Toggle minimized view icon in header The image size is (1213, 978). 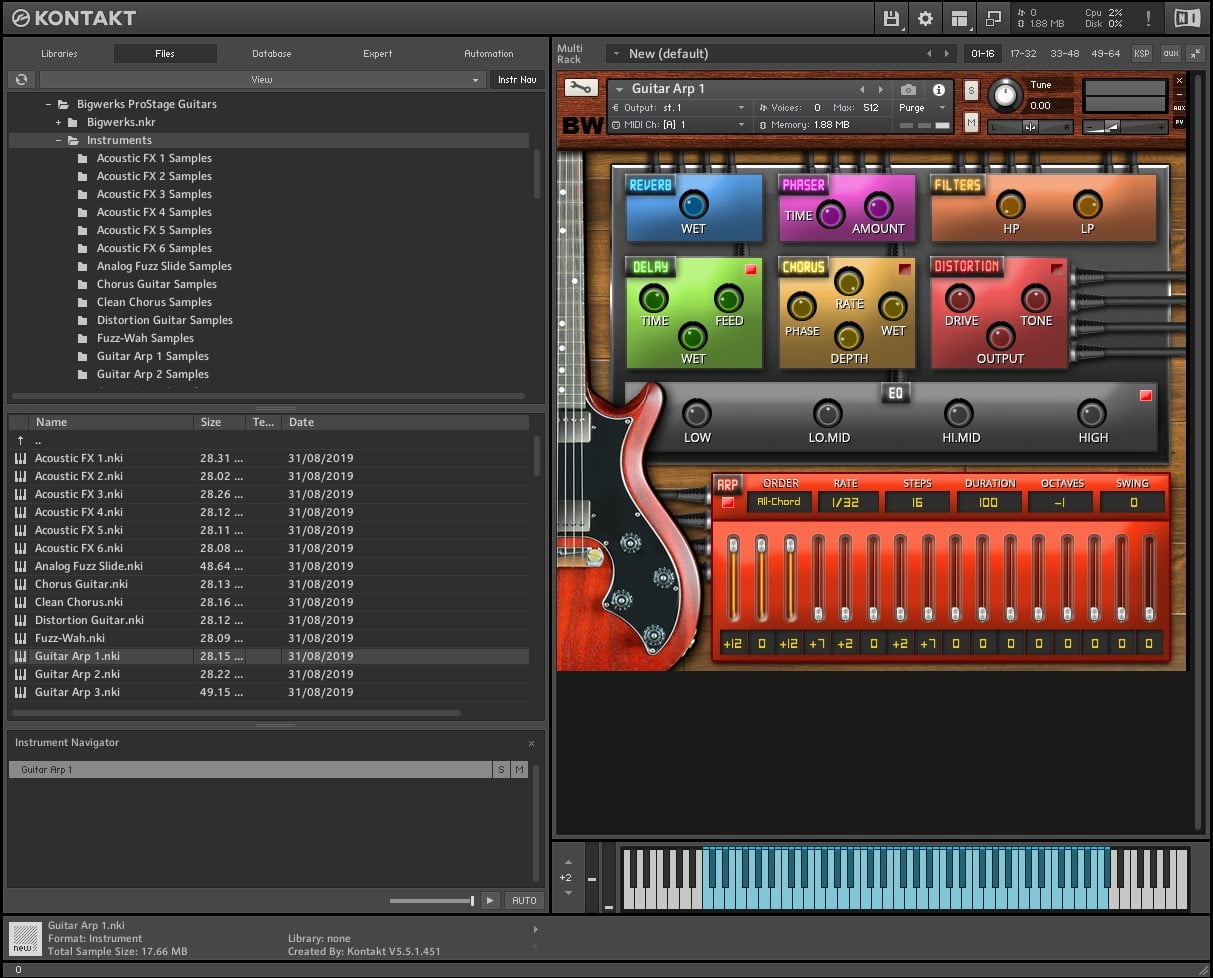pos(993,18)
